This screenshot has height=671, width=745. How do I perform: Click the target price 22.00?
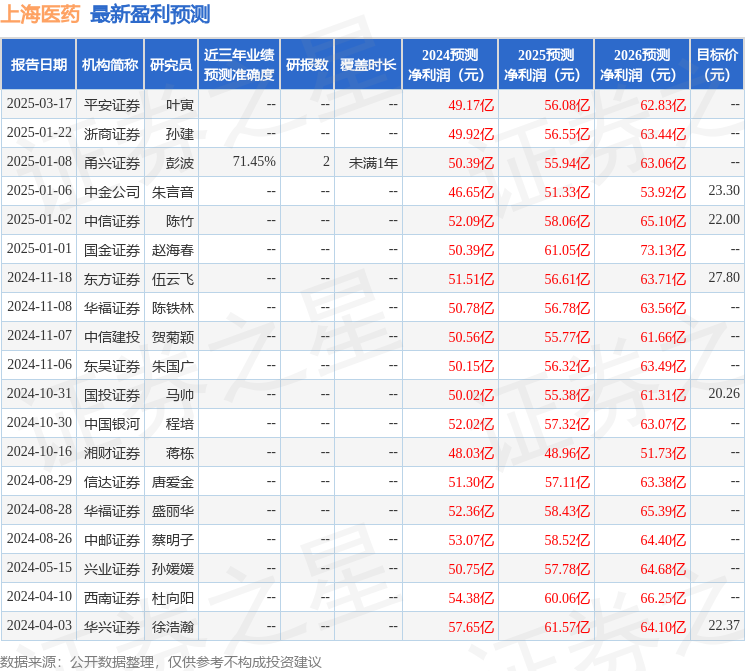point(724,220)
